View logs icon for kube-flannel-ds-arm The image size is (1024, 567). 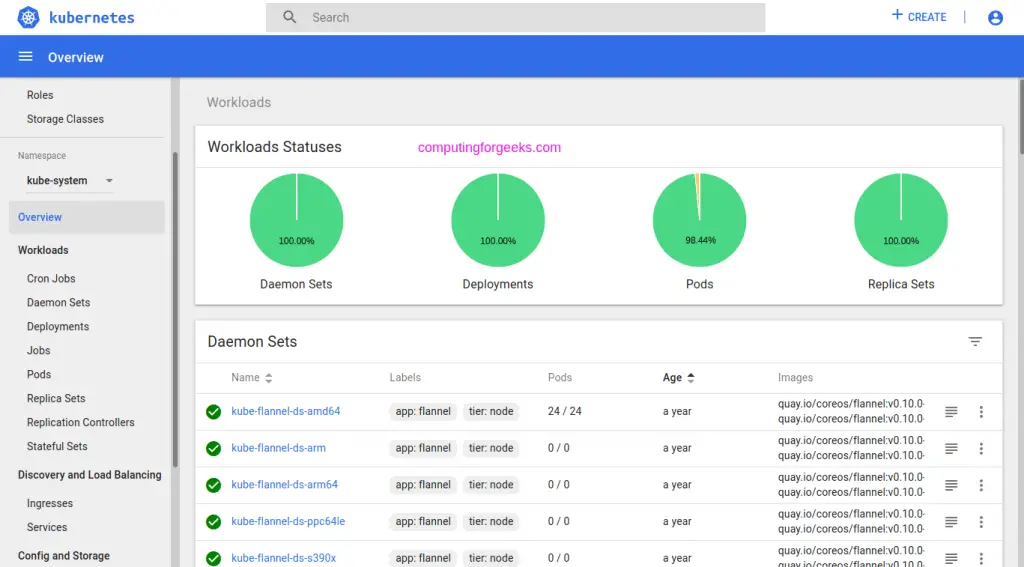951,448
